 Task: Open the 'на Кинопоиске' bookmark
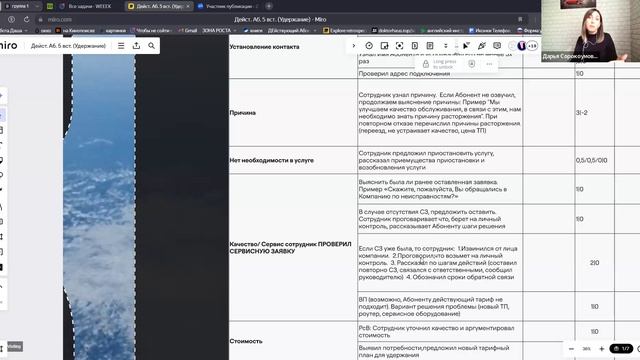point(75,30)
